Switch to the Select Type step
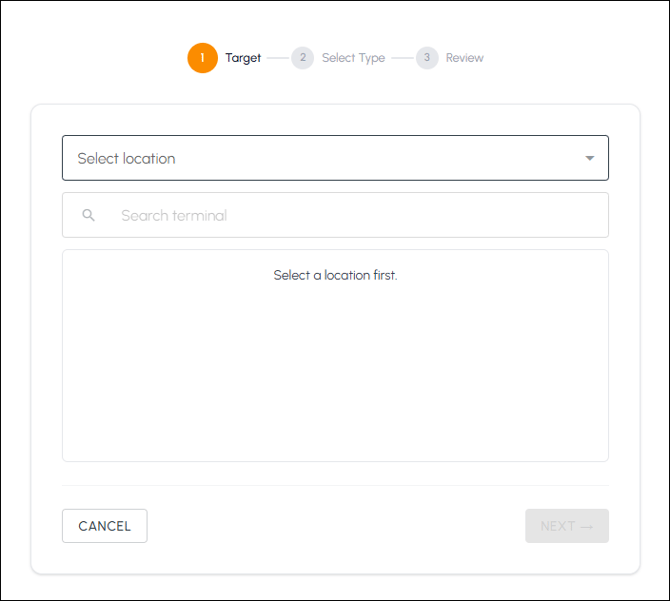Image resolution: width=670 pixels, height=601 pixels. pos(353,58)
